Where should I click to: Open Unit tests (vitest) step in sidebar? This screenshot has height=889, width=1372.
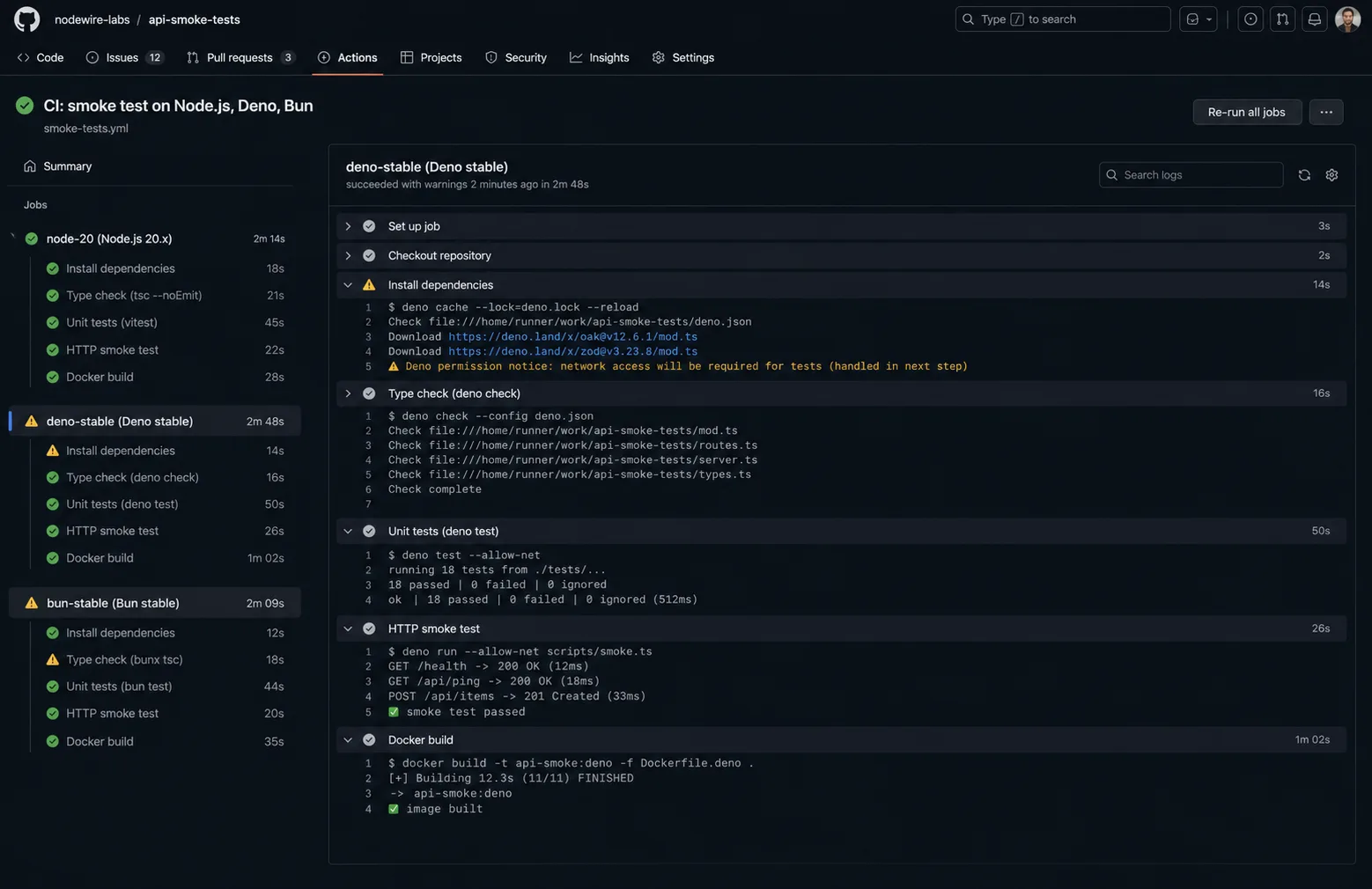pos(166,323)
